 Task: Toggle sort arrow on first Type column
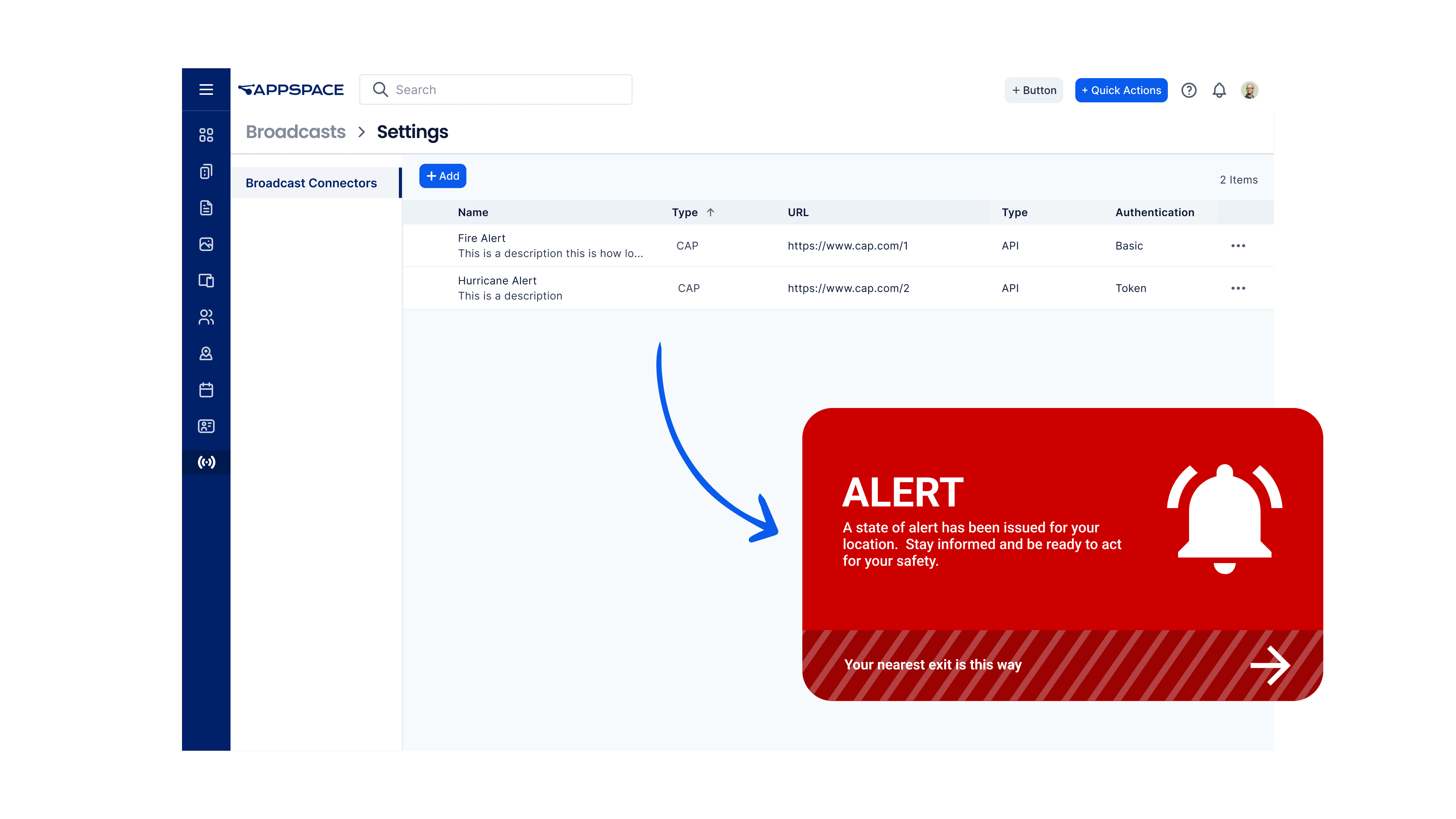pos(711,212)
